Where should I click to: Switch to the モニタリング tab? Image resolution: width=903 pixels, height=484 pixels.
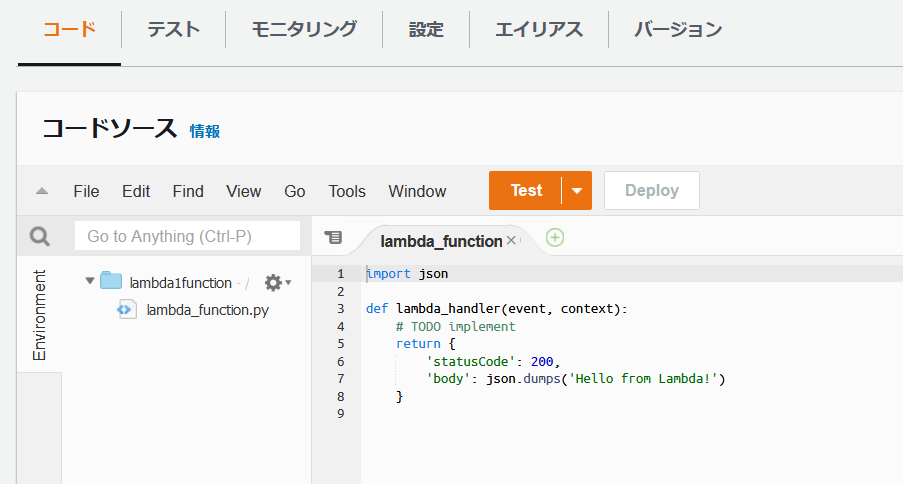click(304, 29)
